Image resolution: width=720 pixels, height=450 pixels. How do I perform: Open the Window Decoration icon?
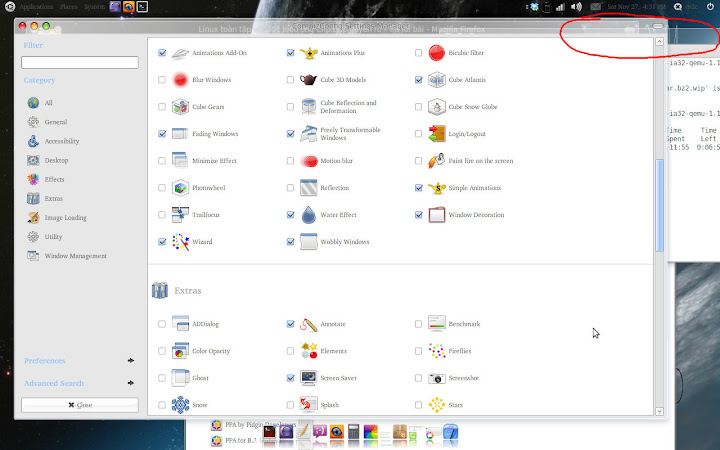pyautogui.click(x=437, y=215)
